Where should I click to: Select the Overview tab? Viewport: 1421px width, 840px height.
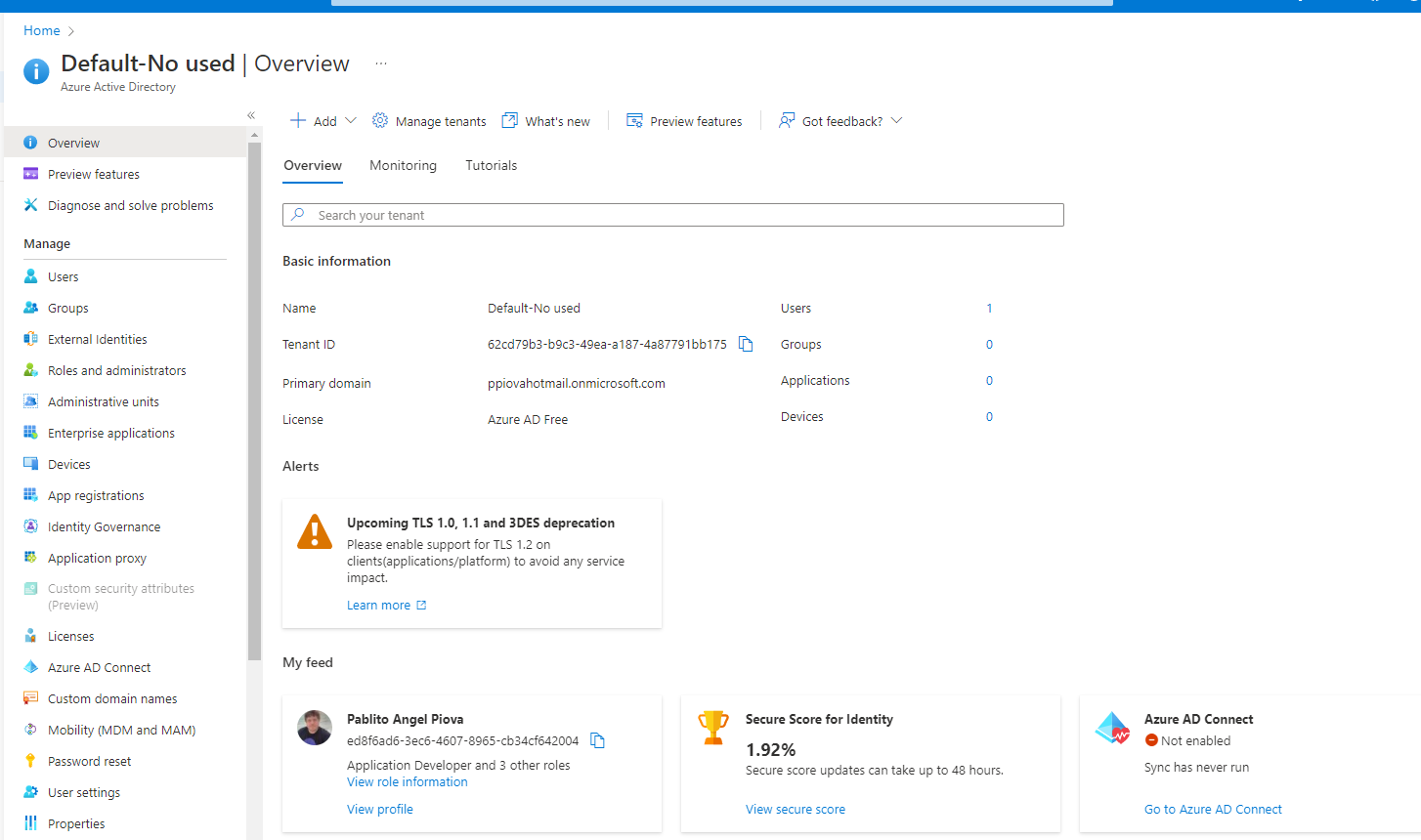point(313,165)
